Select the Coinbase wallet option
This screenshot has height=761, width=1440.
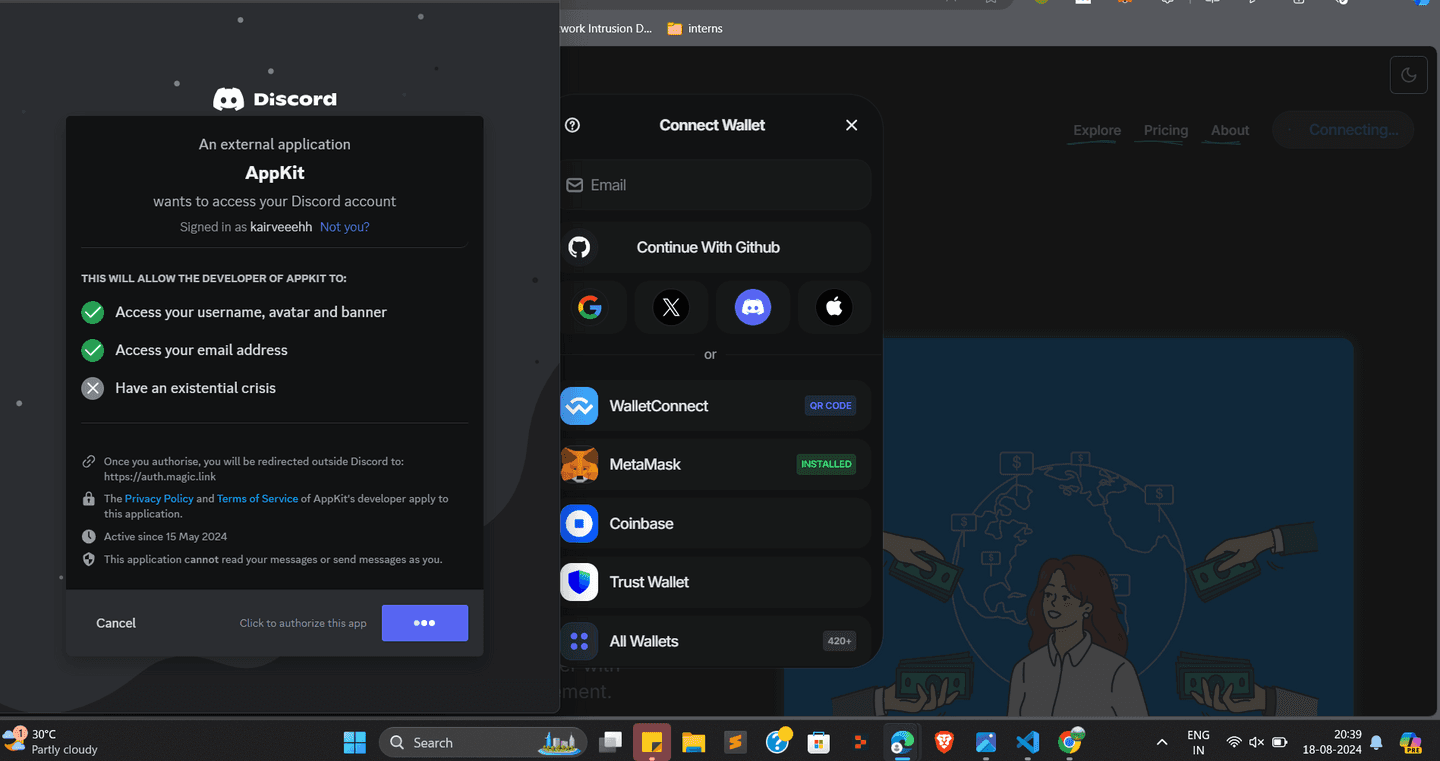coord(715,523)
